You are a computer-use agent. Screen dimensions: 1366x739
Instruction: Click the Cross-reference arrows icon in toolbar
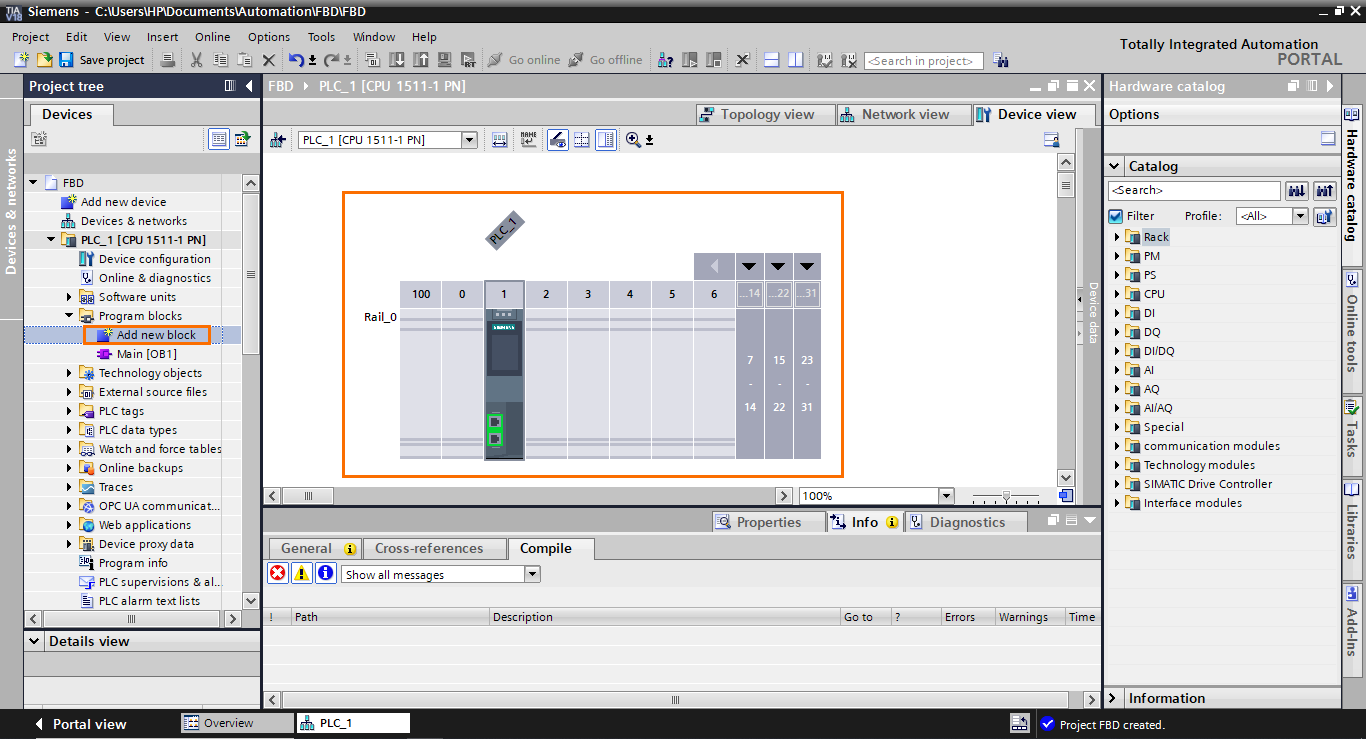coord(743,60)
